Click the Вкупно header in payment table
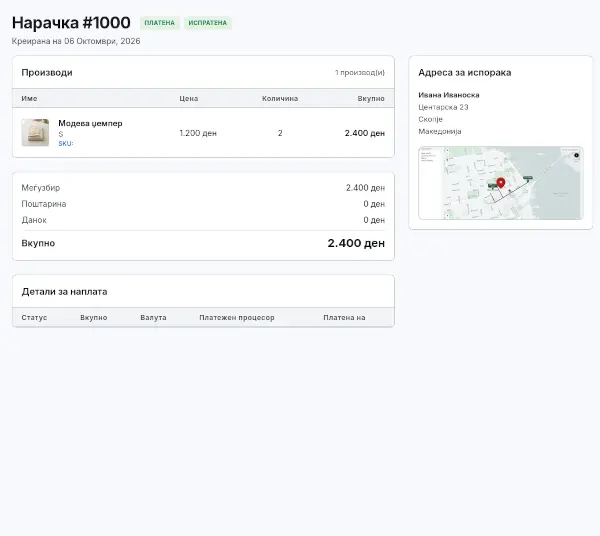The width and height of the screenshot is (600, 536). point(94,317)
